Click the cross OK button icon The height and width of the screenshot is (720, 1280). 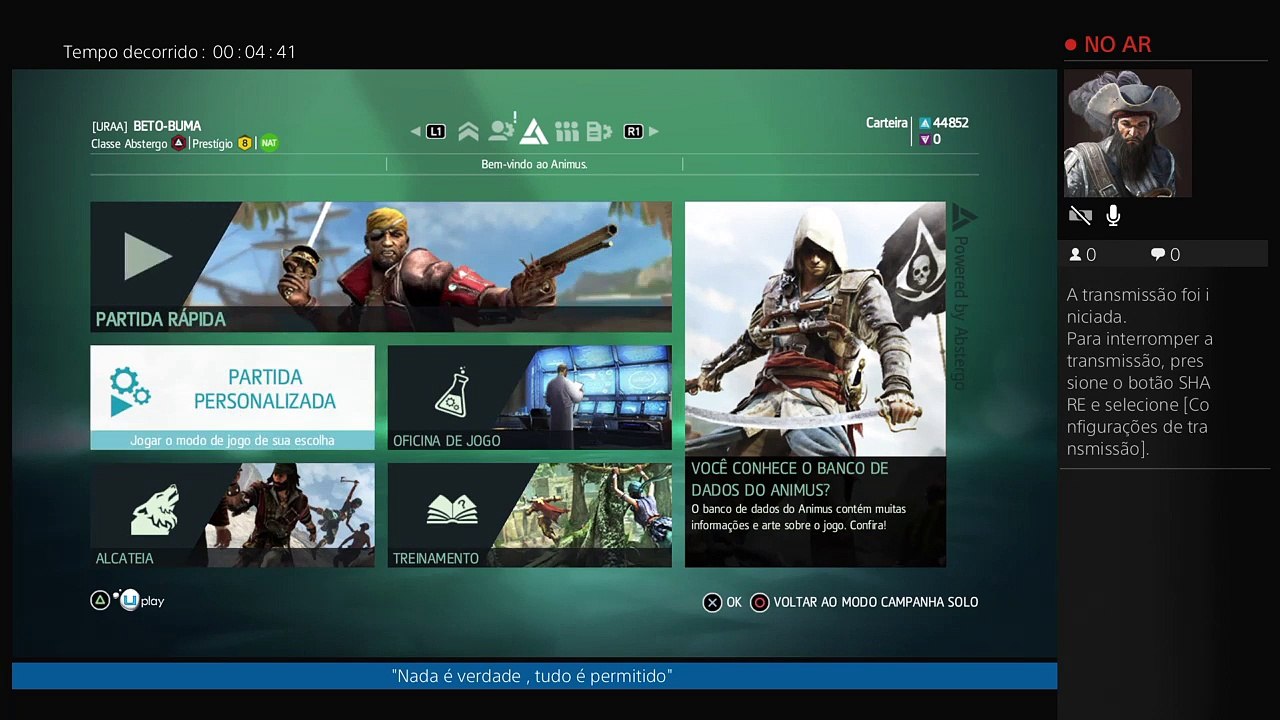click(712, 602)
